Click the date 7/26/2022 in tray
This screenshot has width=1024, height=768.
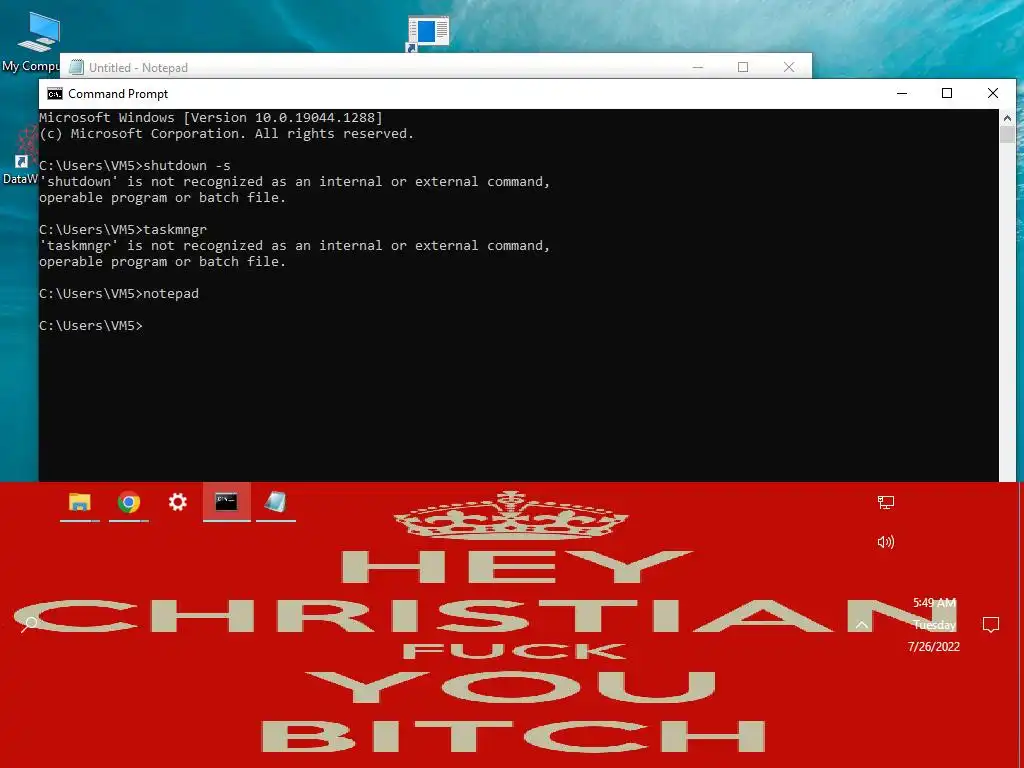934,647
